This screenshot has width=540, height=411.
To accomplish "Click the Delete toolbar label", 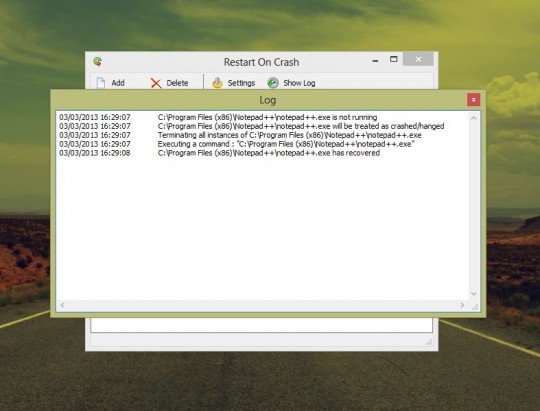I will [177, 83].
